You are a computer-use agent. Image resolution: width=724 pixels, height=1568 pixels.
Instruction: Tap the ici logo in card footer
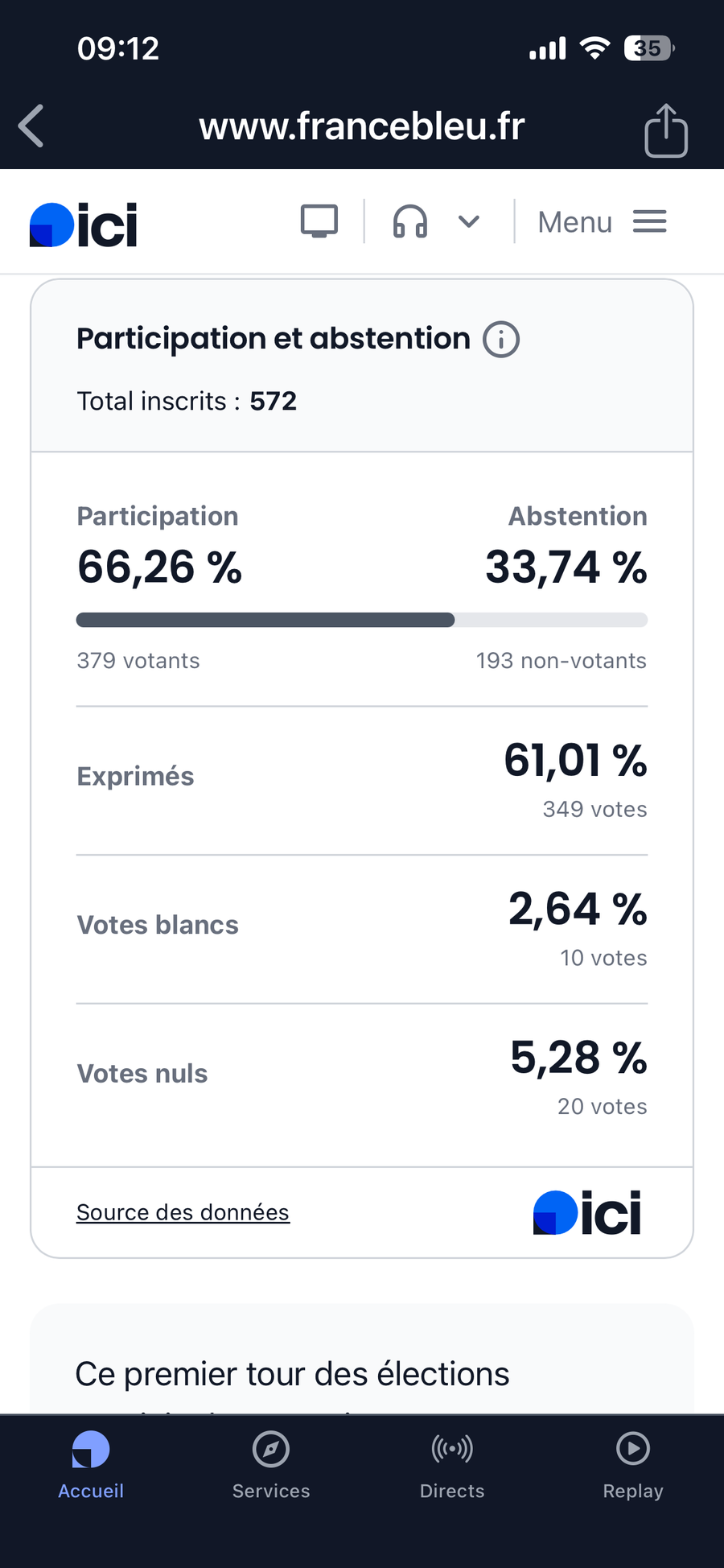click(x=587, y=1212)
